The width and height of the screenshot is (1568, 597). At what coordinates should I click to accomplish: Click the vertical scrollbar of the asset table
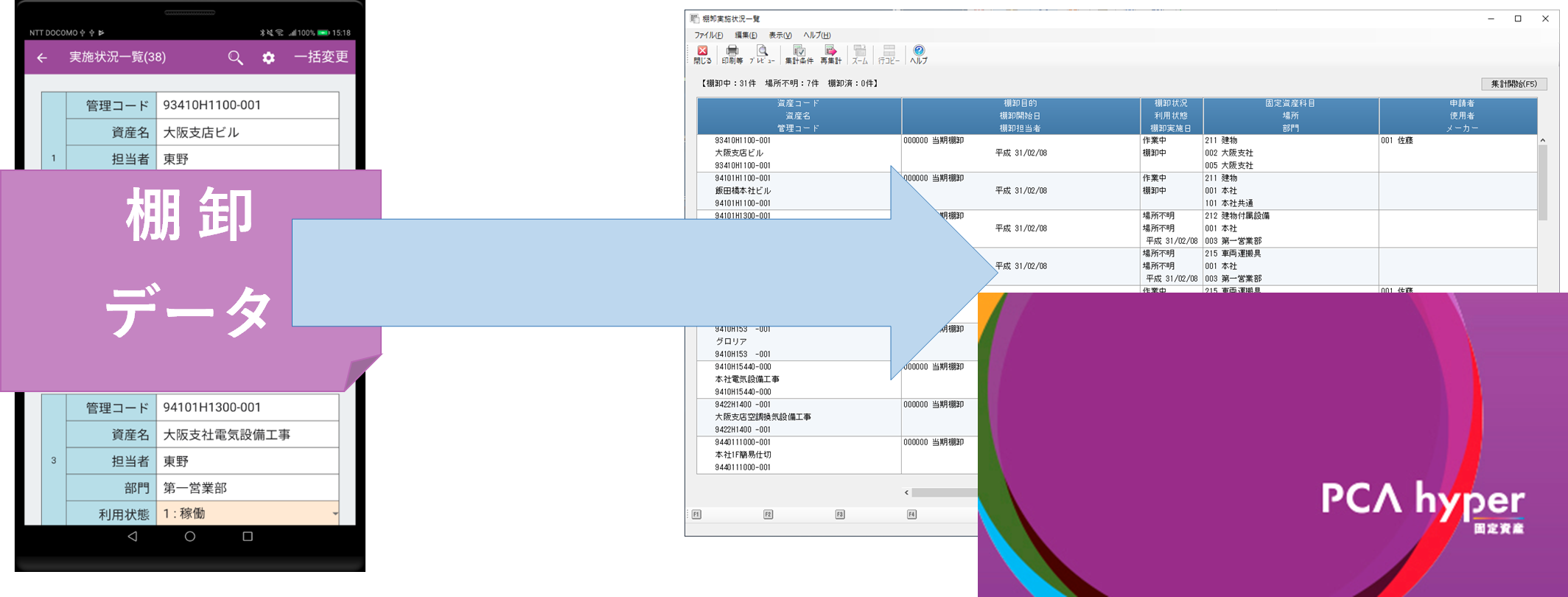click(x=1542, y=182)
